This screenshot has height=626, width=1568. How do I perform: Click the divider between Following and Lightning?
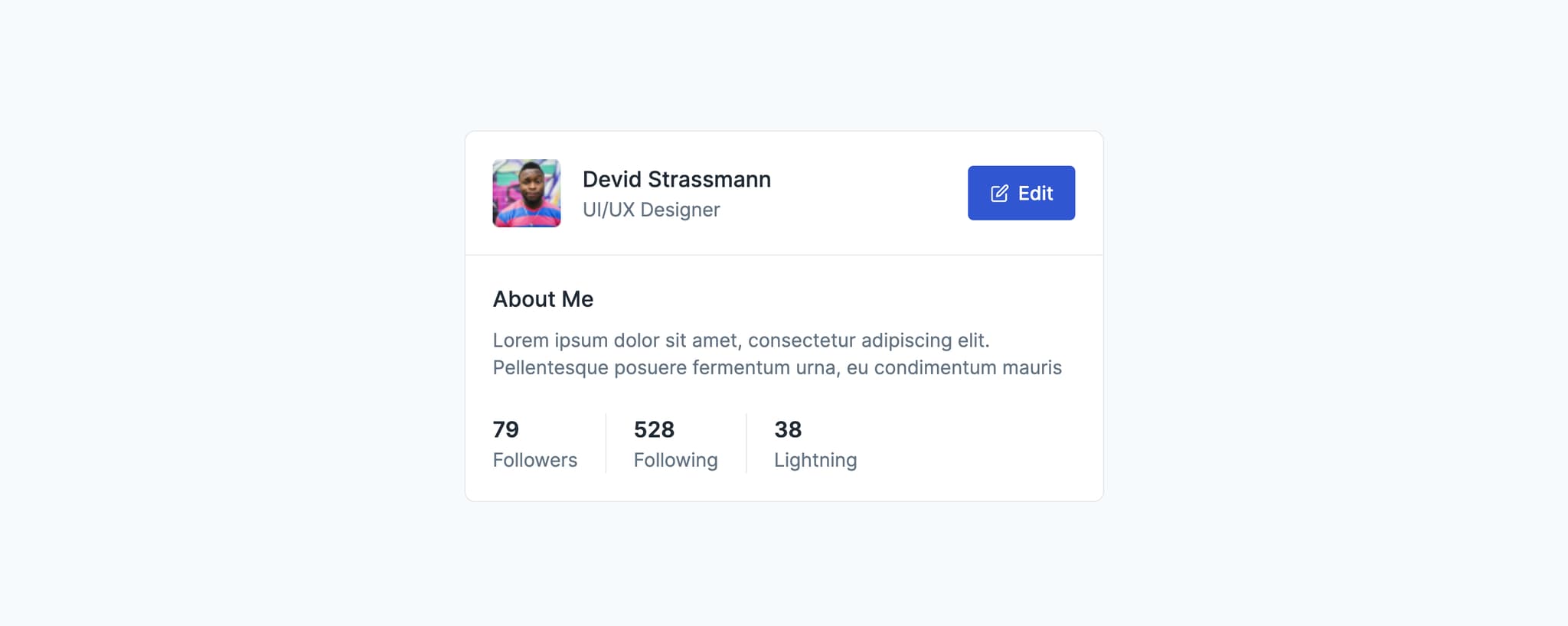(x=746, y=444)
